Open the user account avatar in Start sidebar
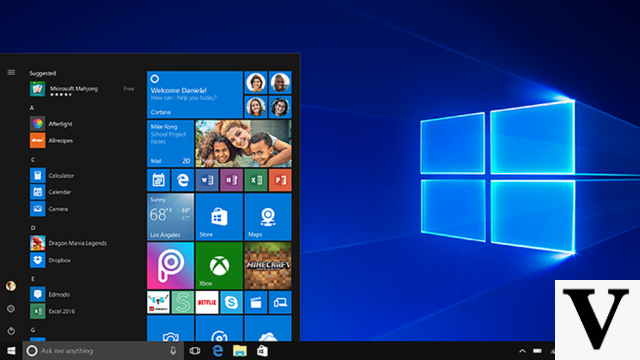The height and width of the screenshot is (360, 640). (11, 286)
